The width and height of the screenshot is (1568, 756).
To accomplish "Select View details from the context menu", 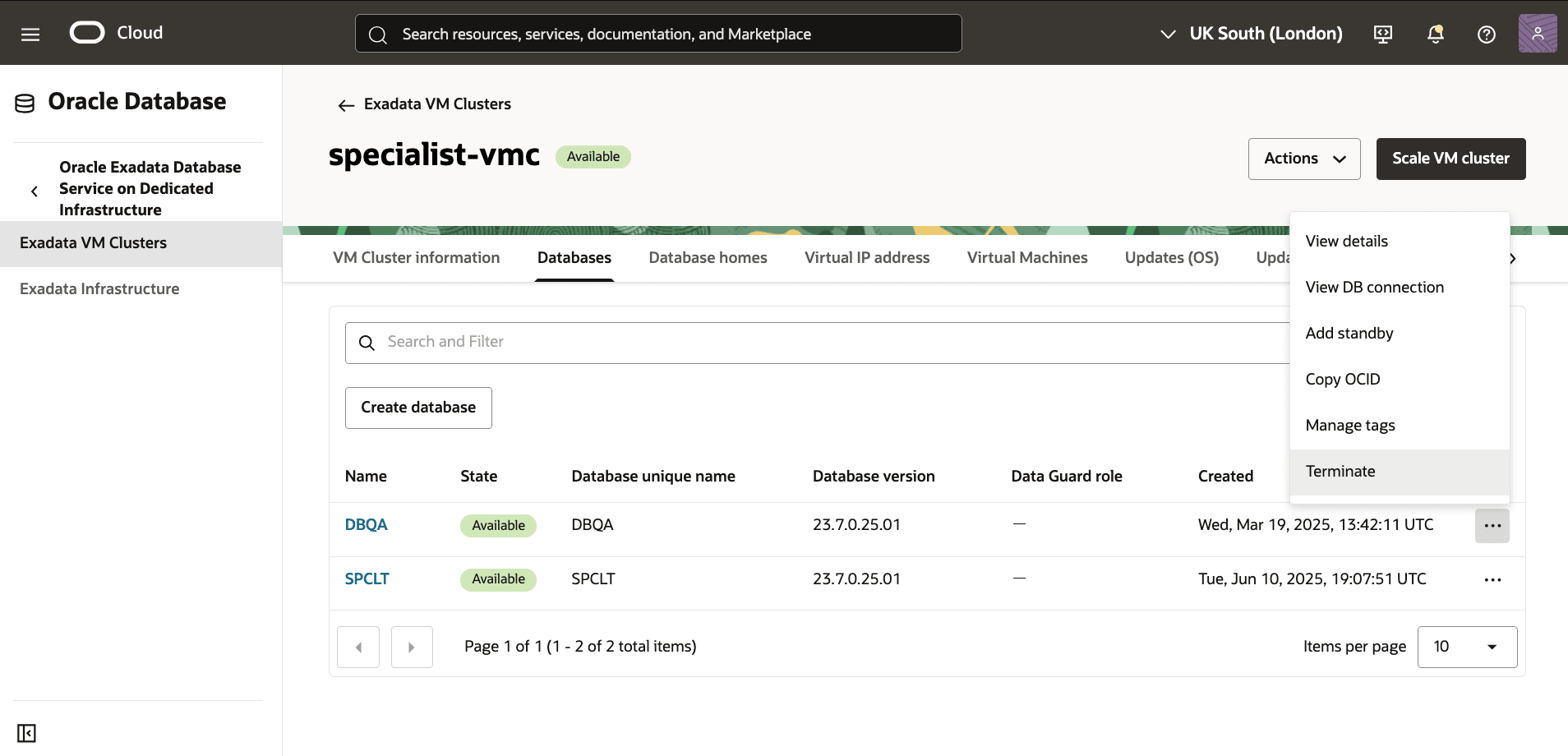I will (1400, 242).
